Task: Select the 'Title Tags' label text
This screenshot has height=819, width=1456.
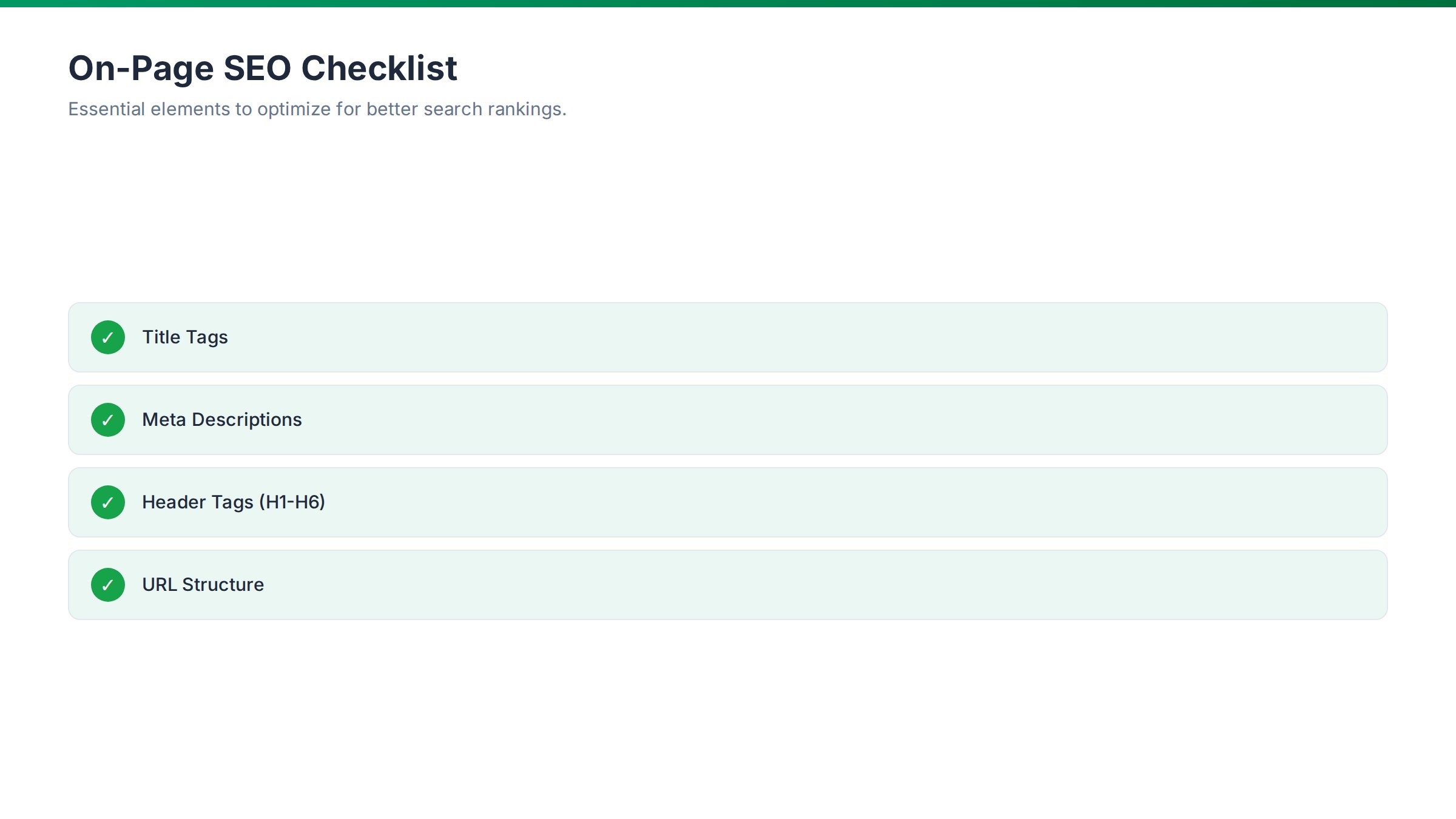Action: click(x=185, y=337)
